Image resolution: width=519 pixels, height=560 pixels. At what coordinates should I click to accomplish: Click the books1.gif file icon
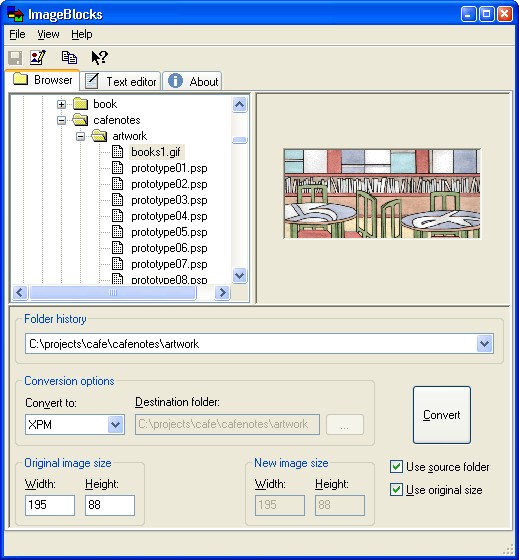pyautogui.click(x=118, y=152)
